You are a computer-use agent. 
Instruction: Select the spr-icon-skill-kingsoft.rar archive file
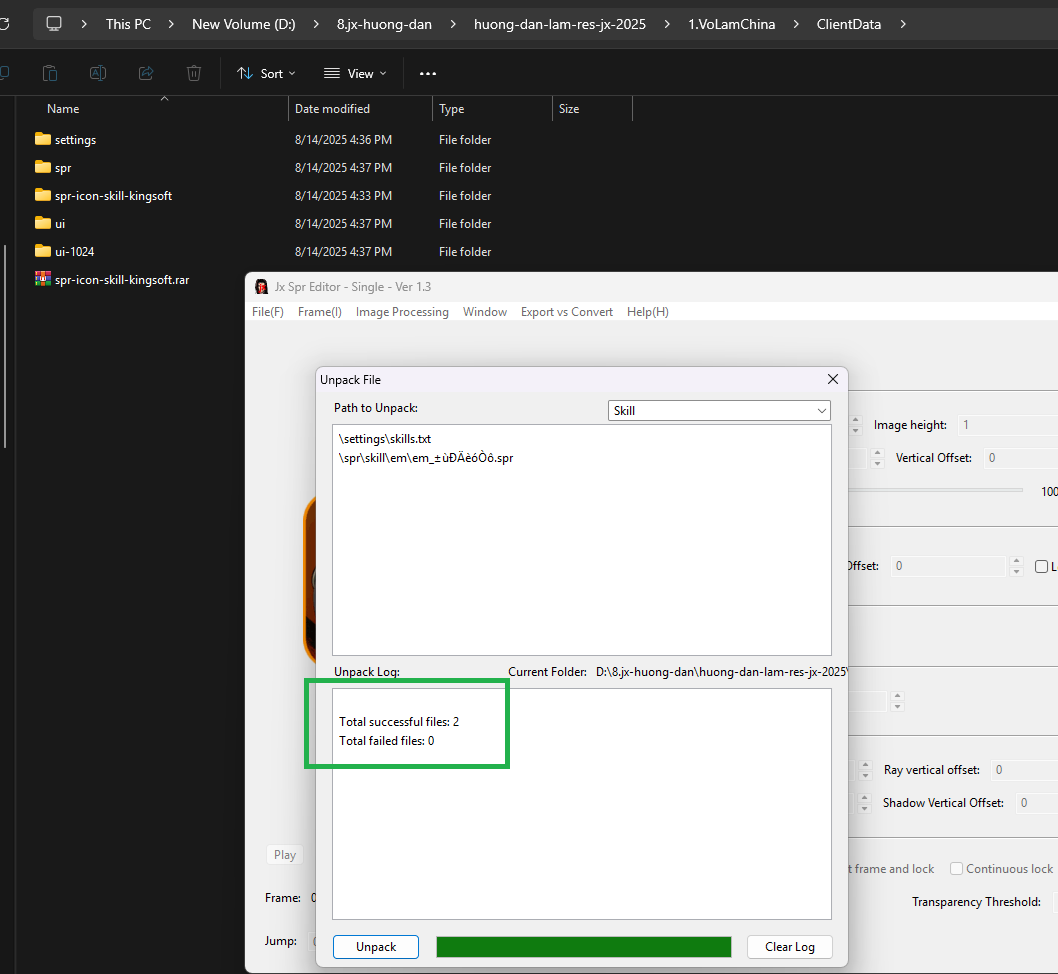[121, 280]
